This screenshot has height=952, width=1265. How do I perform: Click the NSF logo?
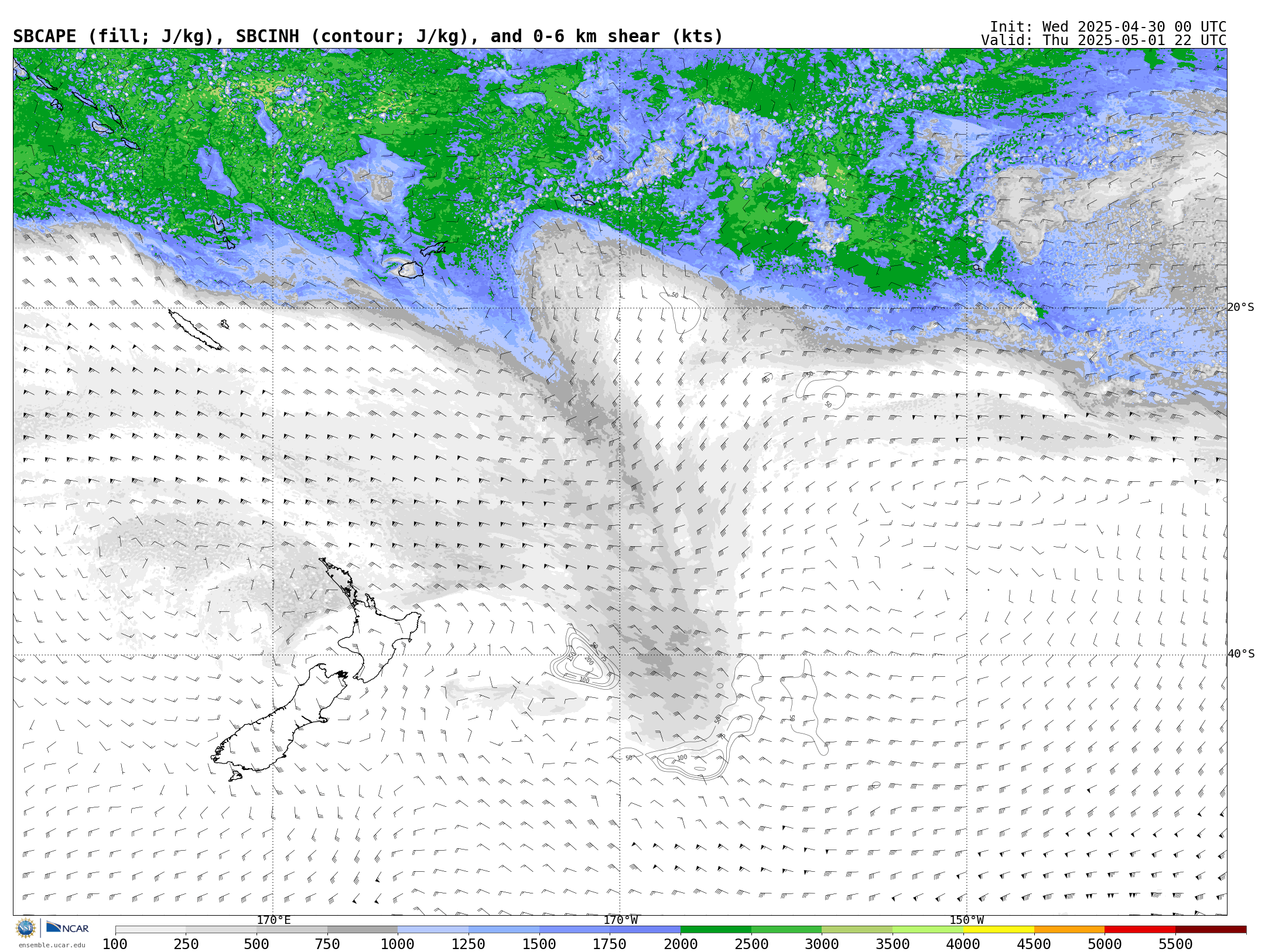[26, 928]
